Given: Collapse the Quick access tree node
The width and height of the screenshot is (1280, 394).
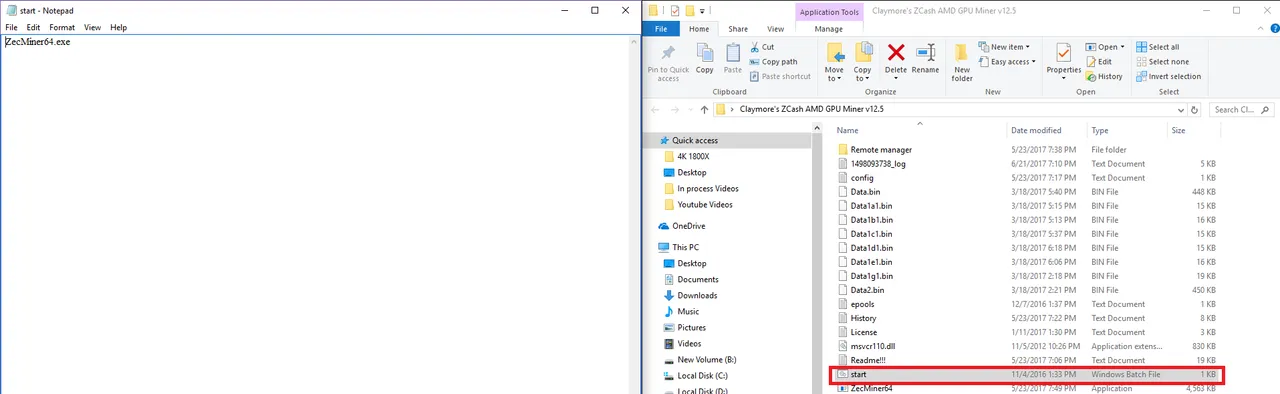Looking at the screenshot, I should tap(651, 141).
